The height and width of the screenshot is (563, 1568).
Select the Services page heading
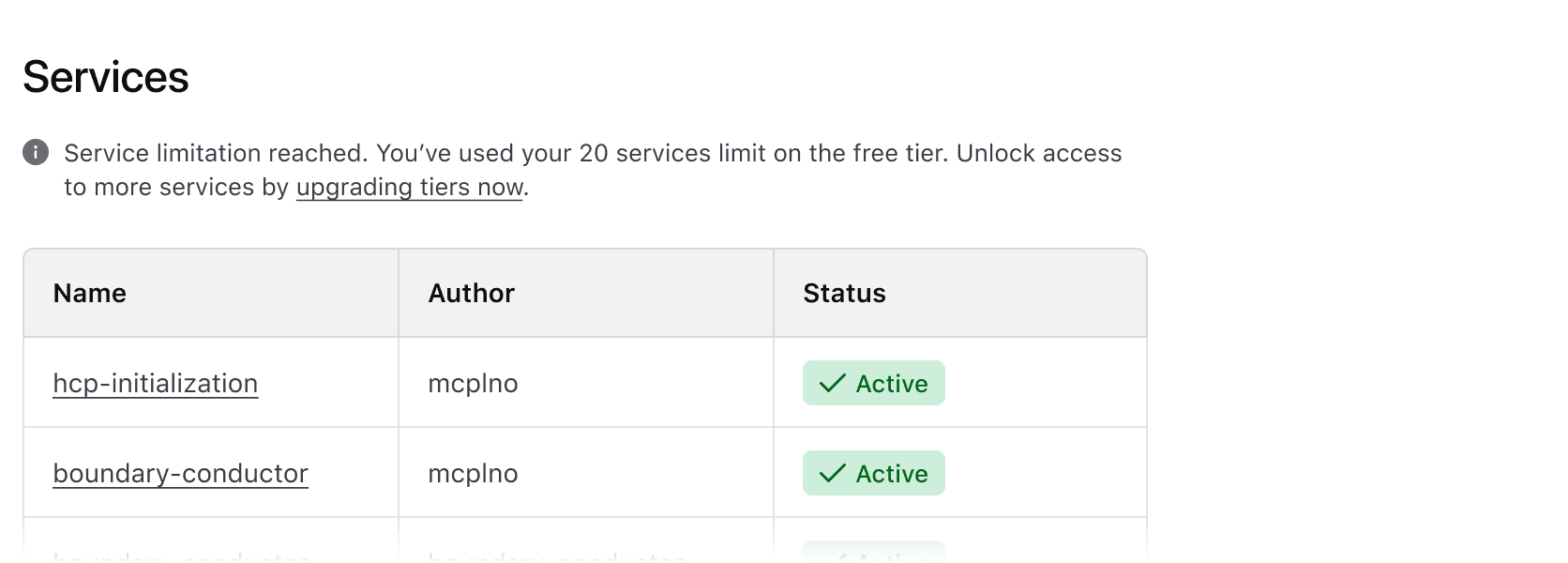pyautogui.click(x=106, y=77)
